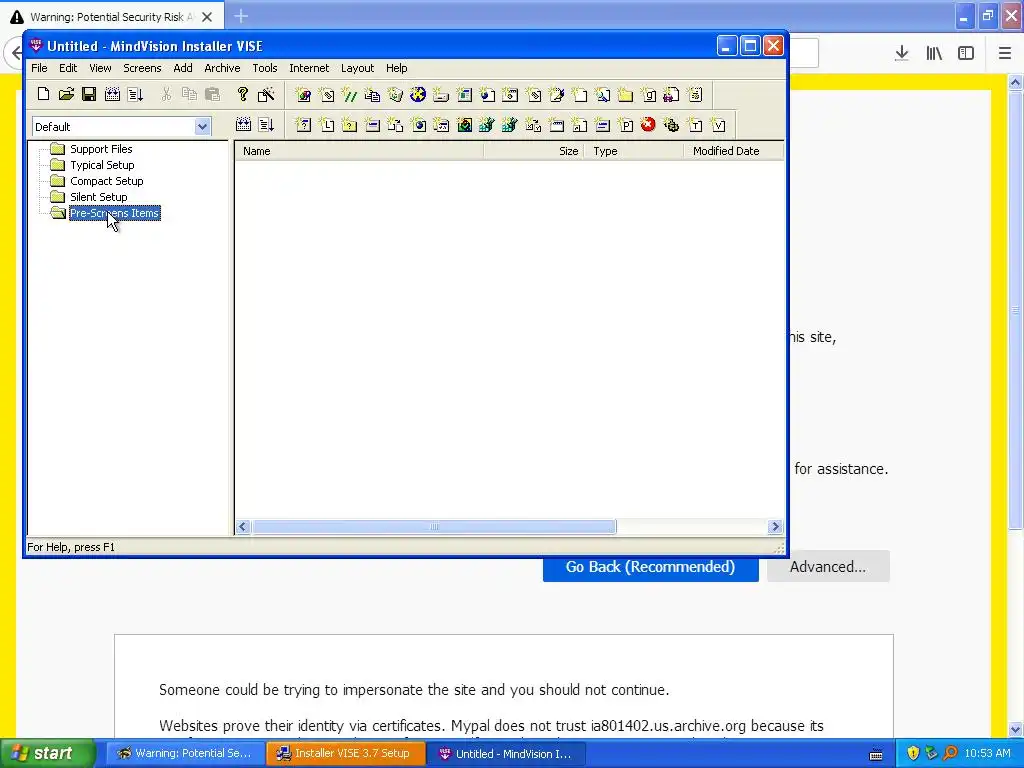Sort by the Size column header
This screenshot has height=768, width=1024.
click(x=534, y=151)
